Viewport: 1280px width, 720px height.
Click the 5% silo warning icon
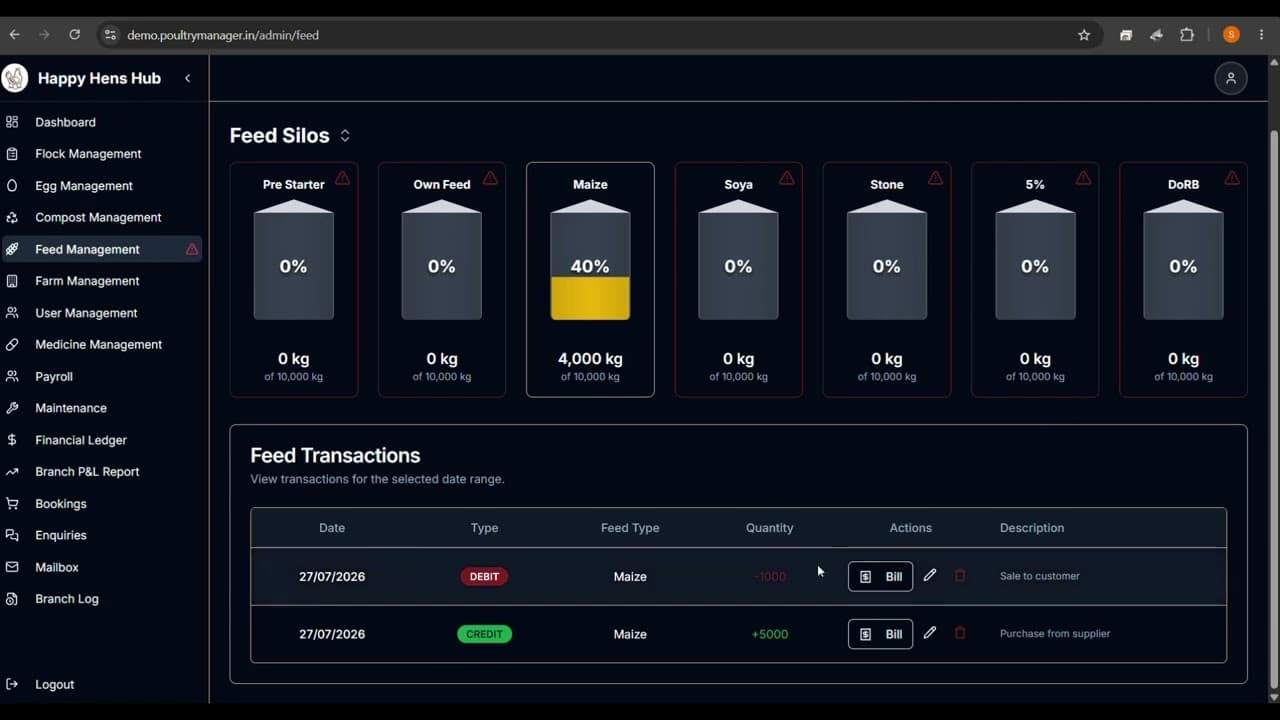point(1084,178)
